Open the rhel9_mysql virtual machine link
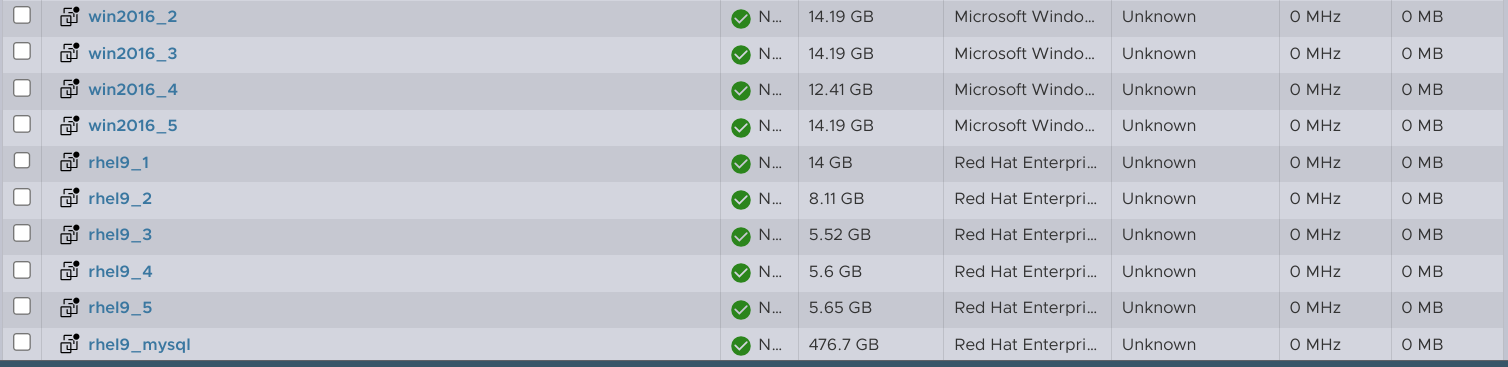Viewport: 1508px width, 367px height. [139, 344]
